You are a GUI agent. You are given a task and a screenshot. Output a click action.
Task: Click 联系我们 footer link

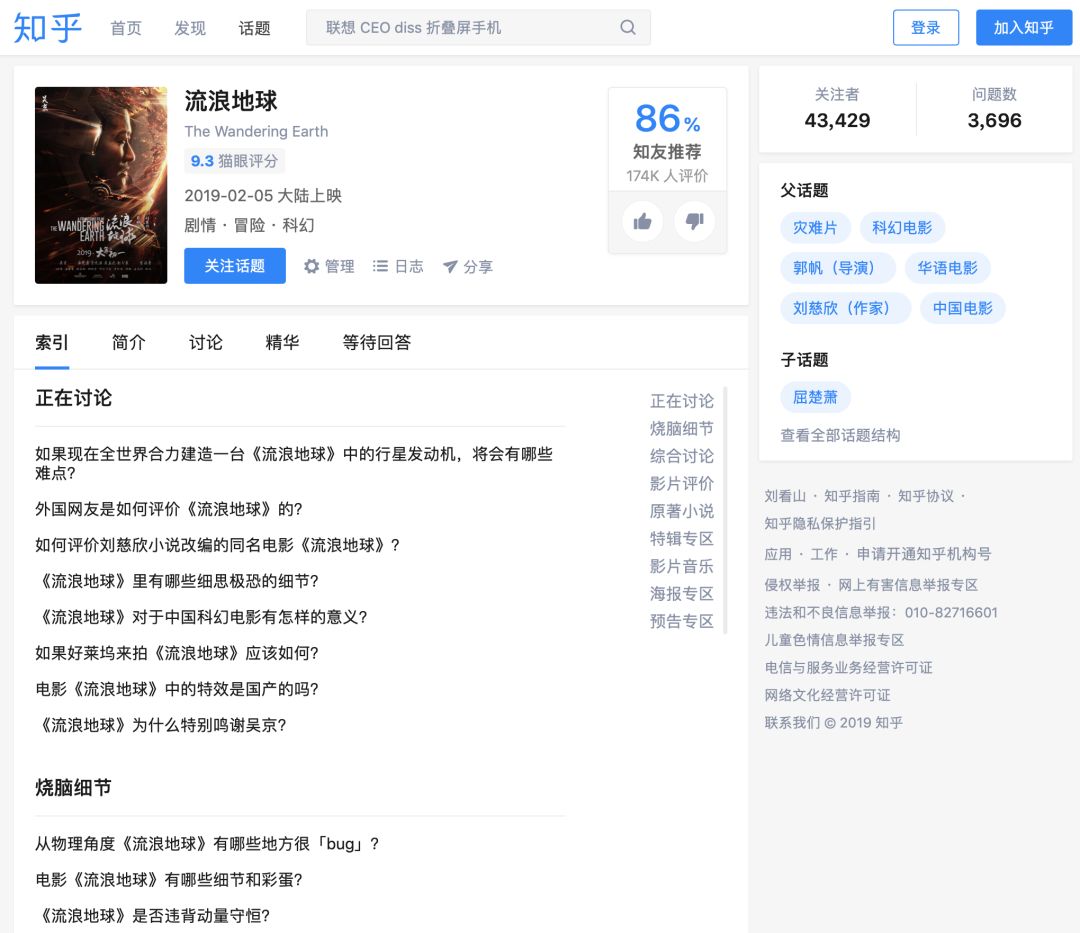[792, 722]
